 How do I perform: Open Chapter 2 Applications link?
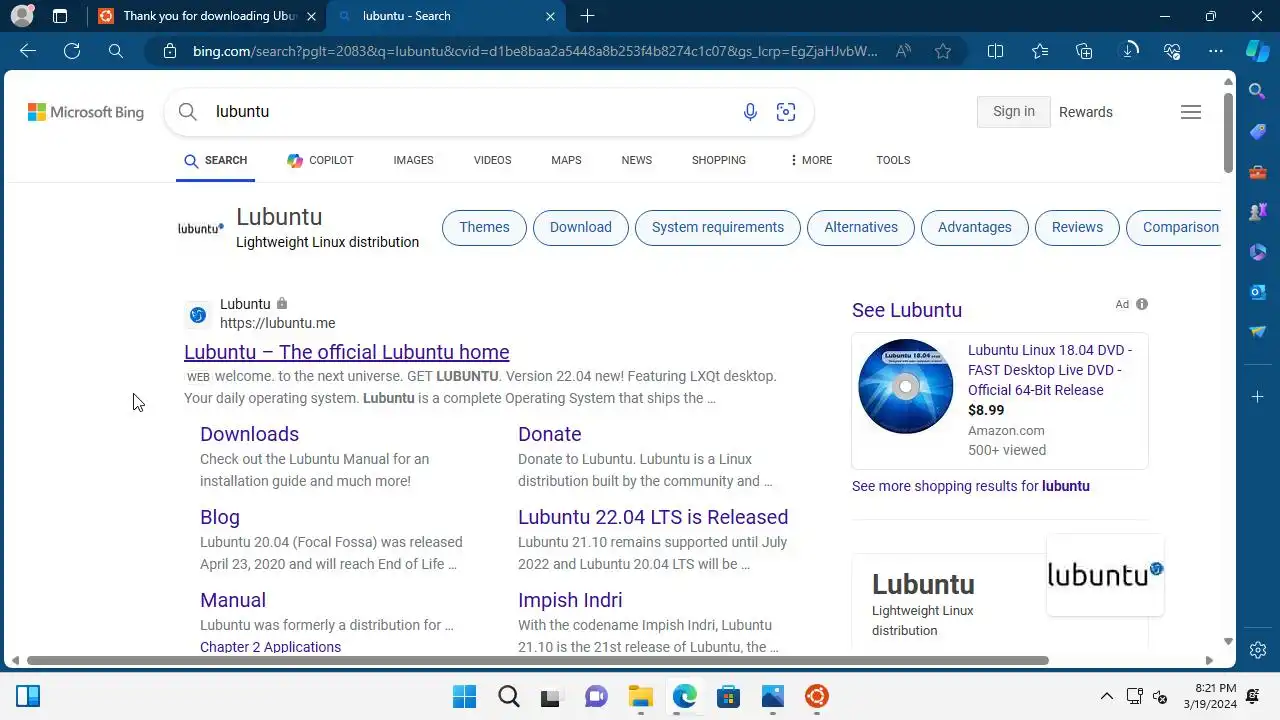click(x=270, y=647)
